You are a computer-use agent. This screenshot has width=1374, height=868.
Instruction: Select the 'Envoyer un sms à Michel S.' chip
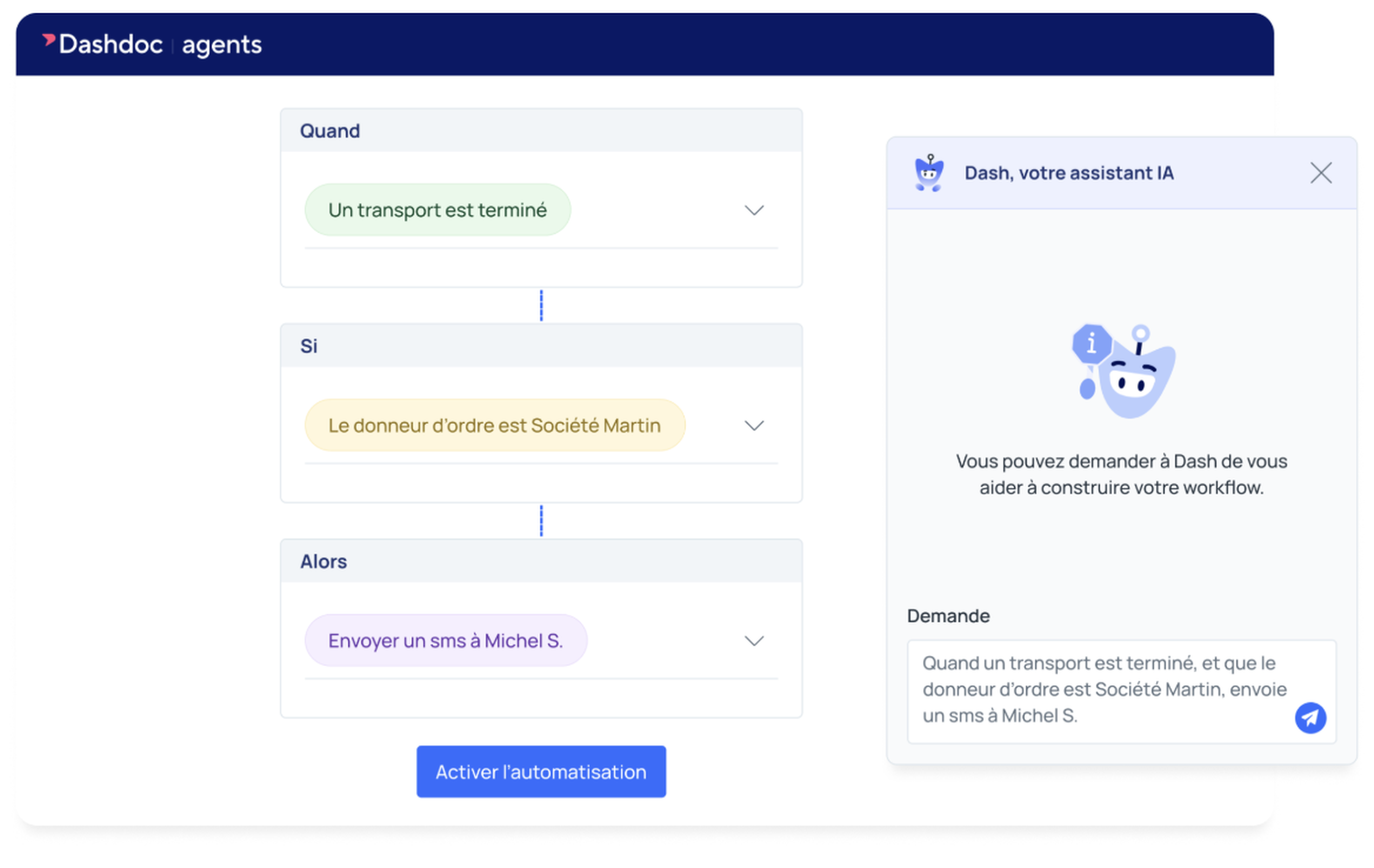445,640
